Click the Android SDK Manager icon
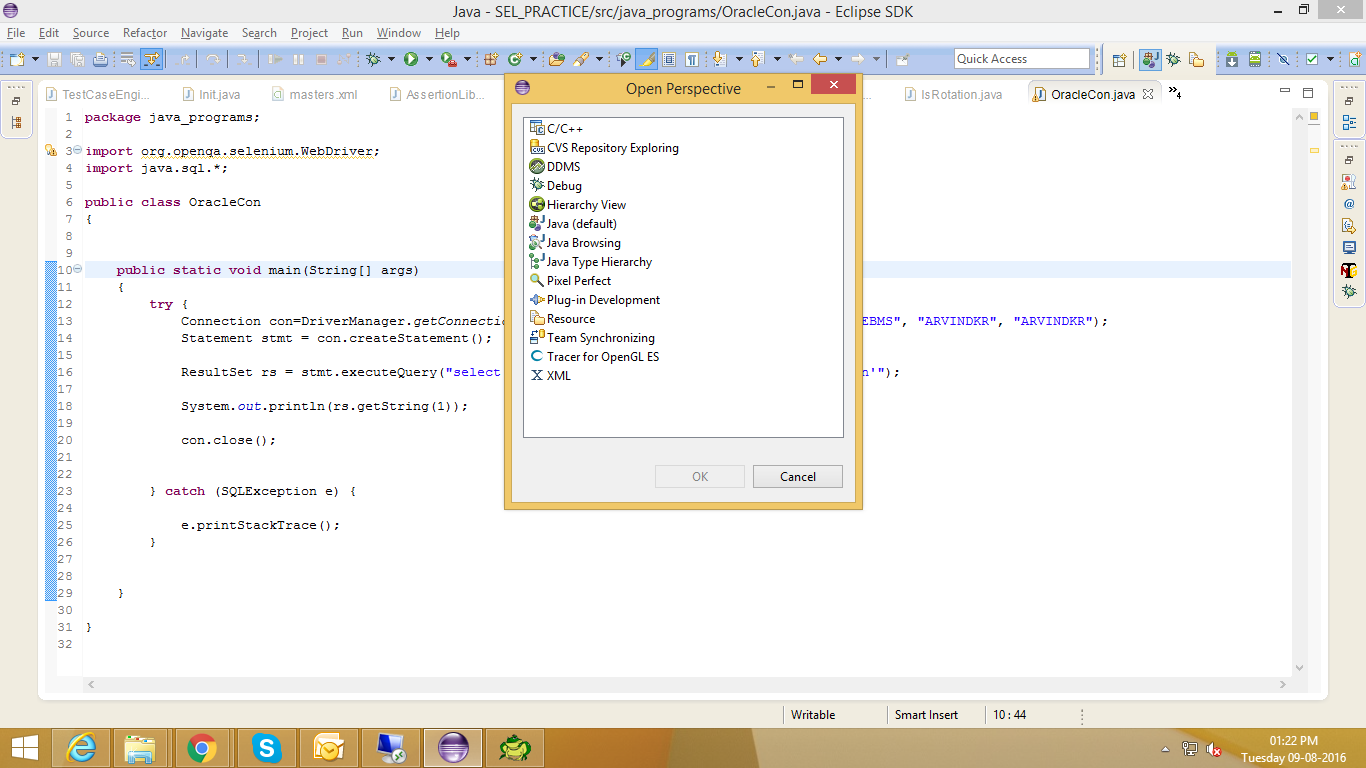The width and height of the screenshot is (1366, 768). coord(1232,59)
